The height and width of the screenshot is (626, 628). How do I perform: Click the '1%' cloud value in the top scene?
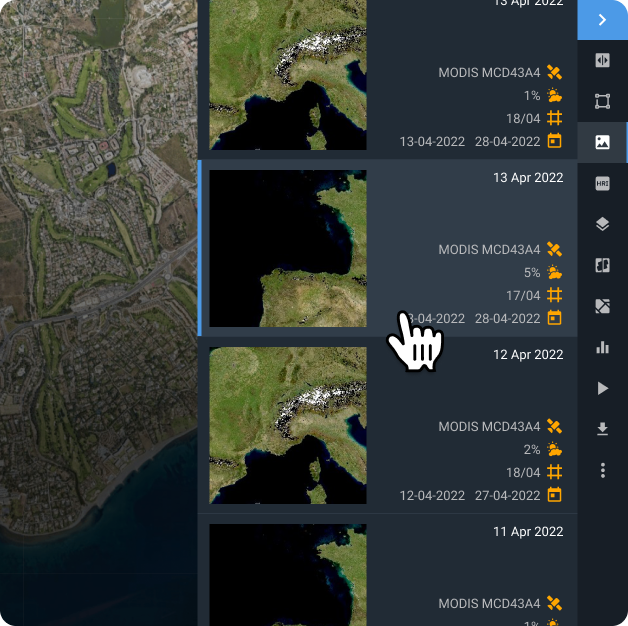click(x=532, y=96)
